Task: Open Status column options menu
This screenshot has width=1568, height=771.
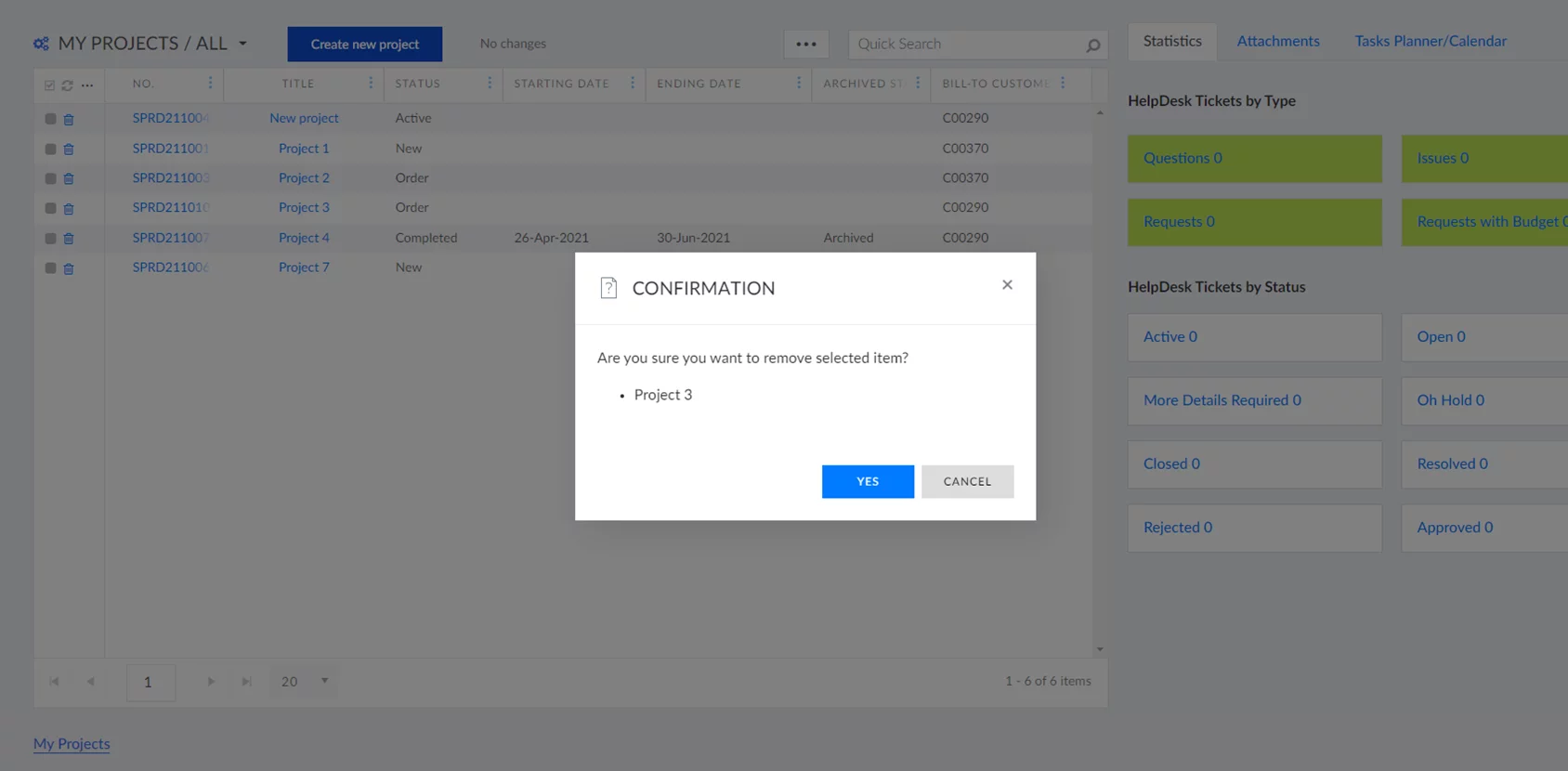Action: pos(490,84)
